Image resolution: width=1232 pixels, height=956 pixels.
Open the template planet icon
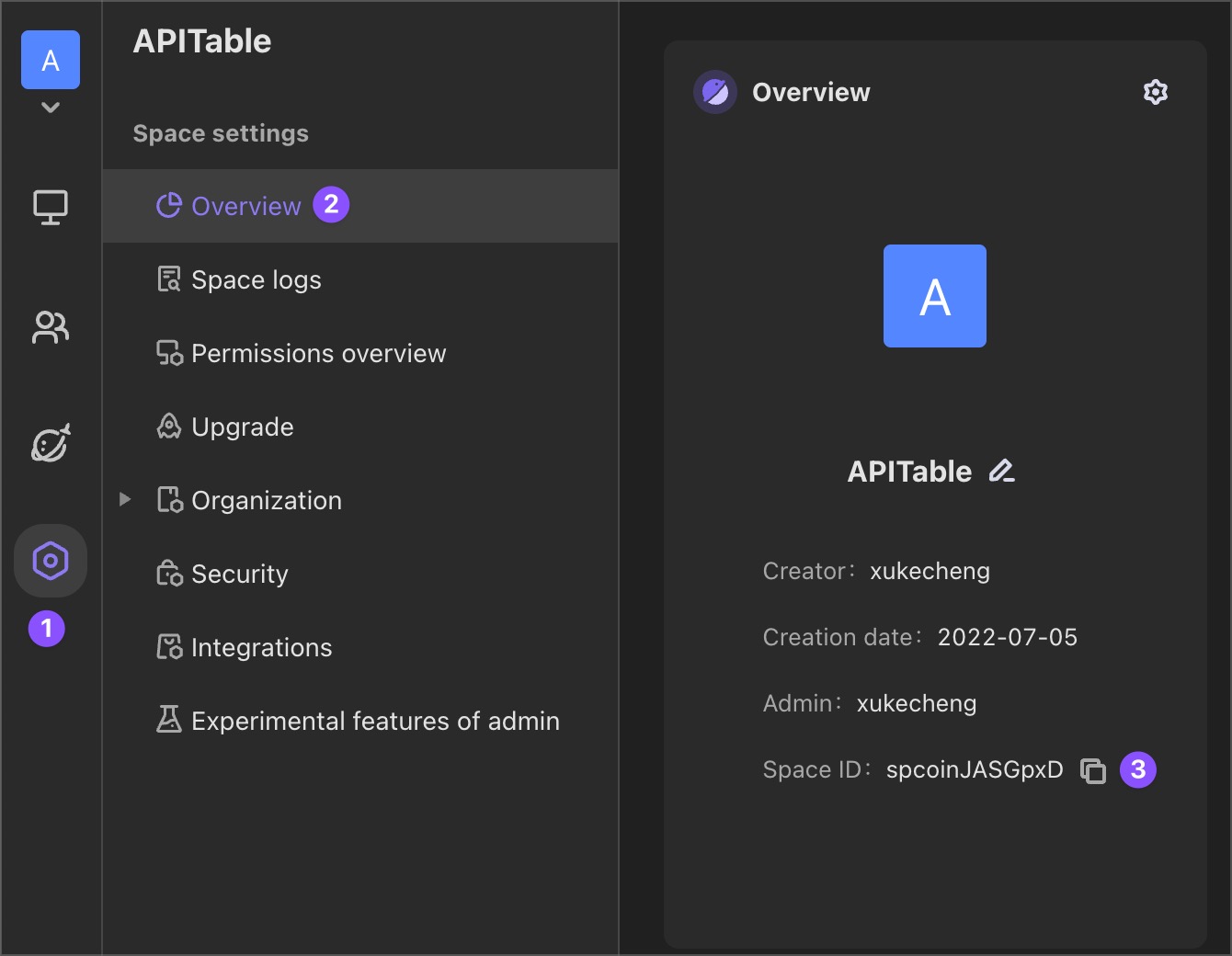[51, 443]
